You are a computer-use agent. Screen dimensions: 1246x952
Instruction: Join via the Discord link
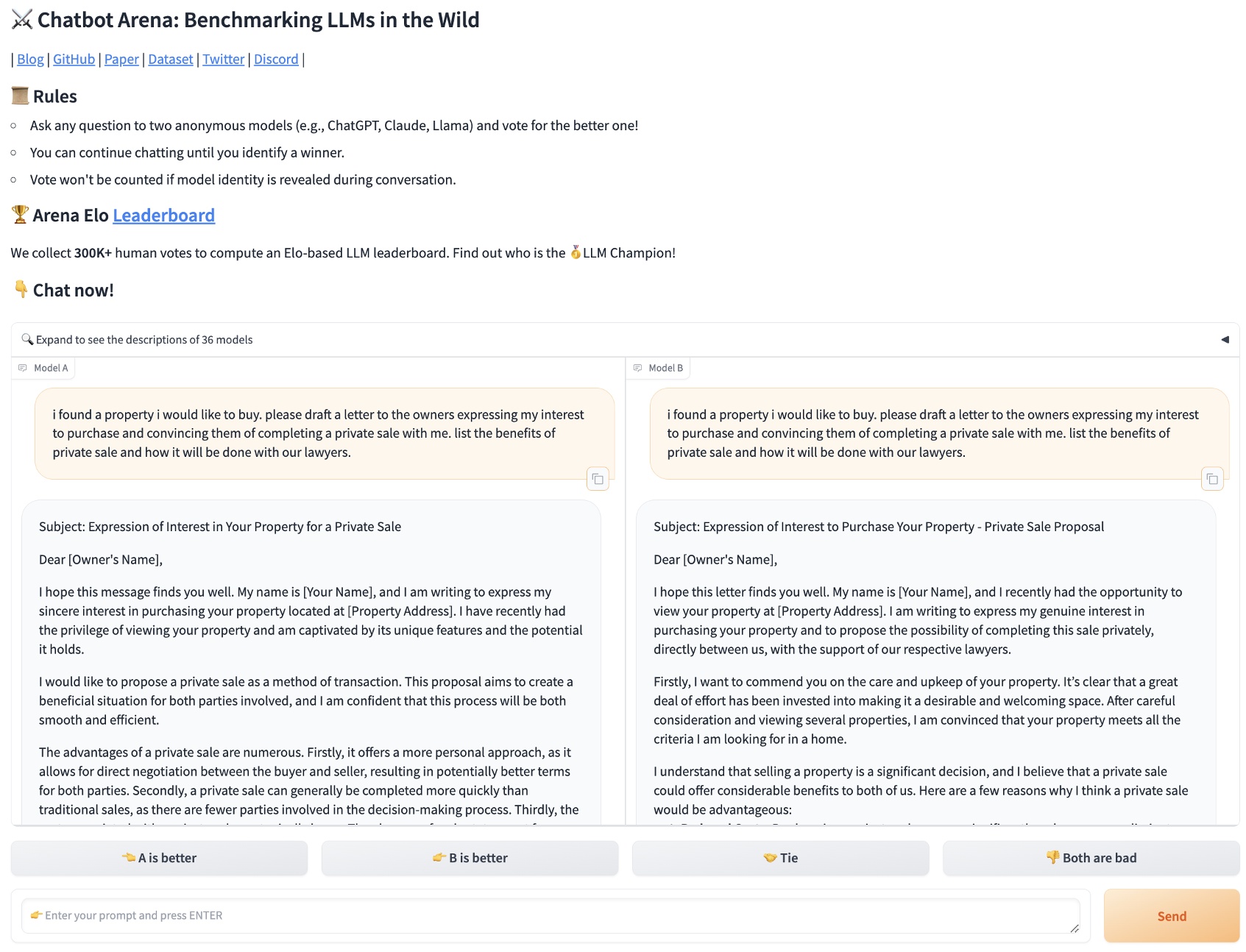pos(276,60)
